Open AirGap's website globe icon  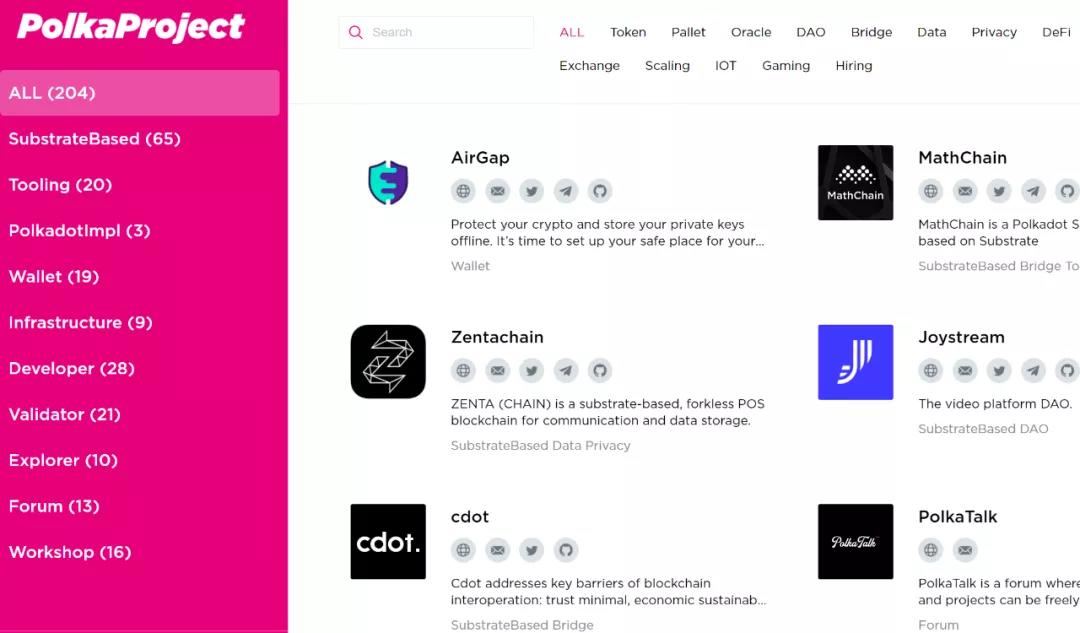tap(464, 191)
